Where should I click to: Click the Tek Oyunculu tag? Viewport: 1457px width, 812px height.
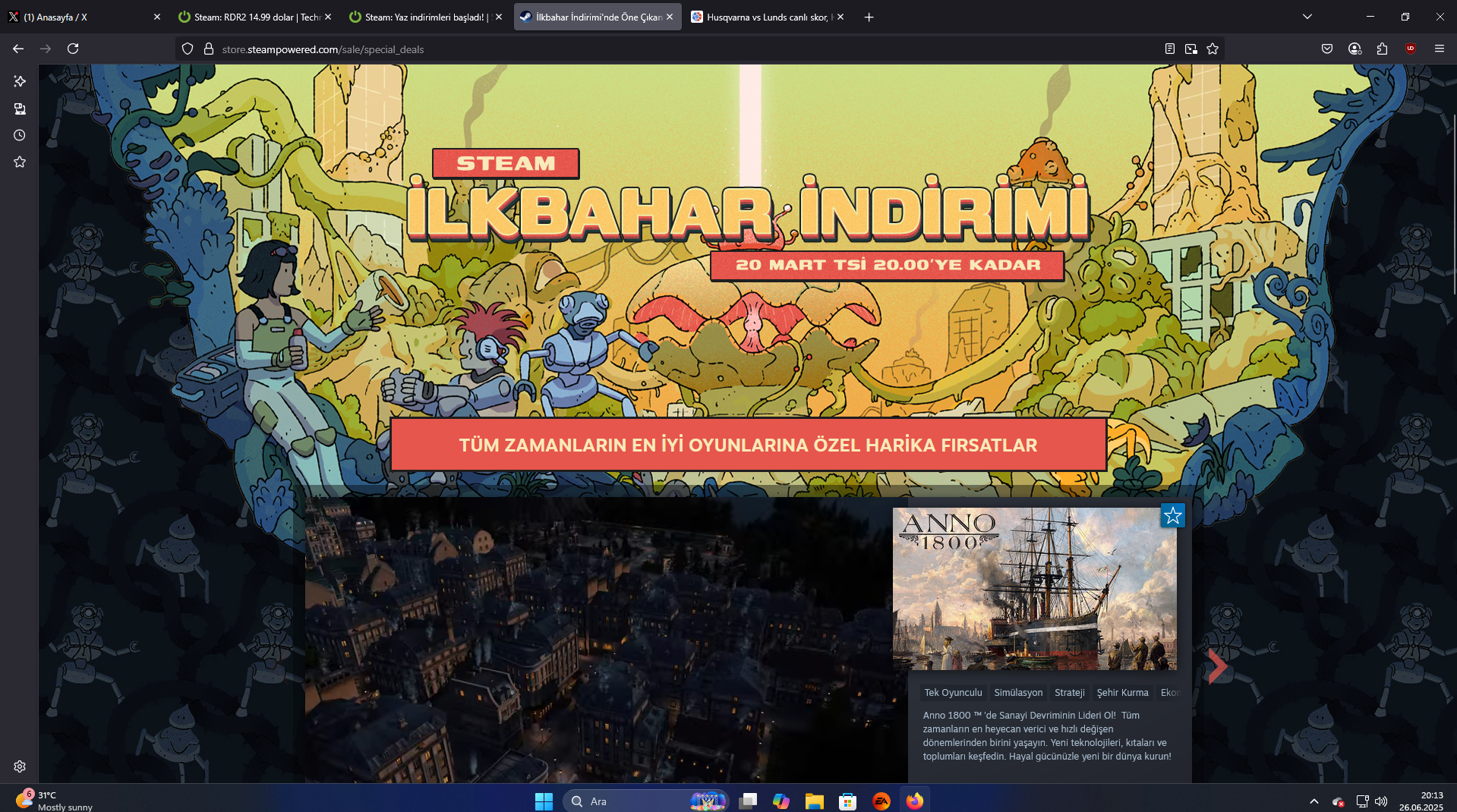click(953, 693)
